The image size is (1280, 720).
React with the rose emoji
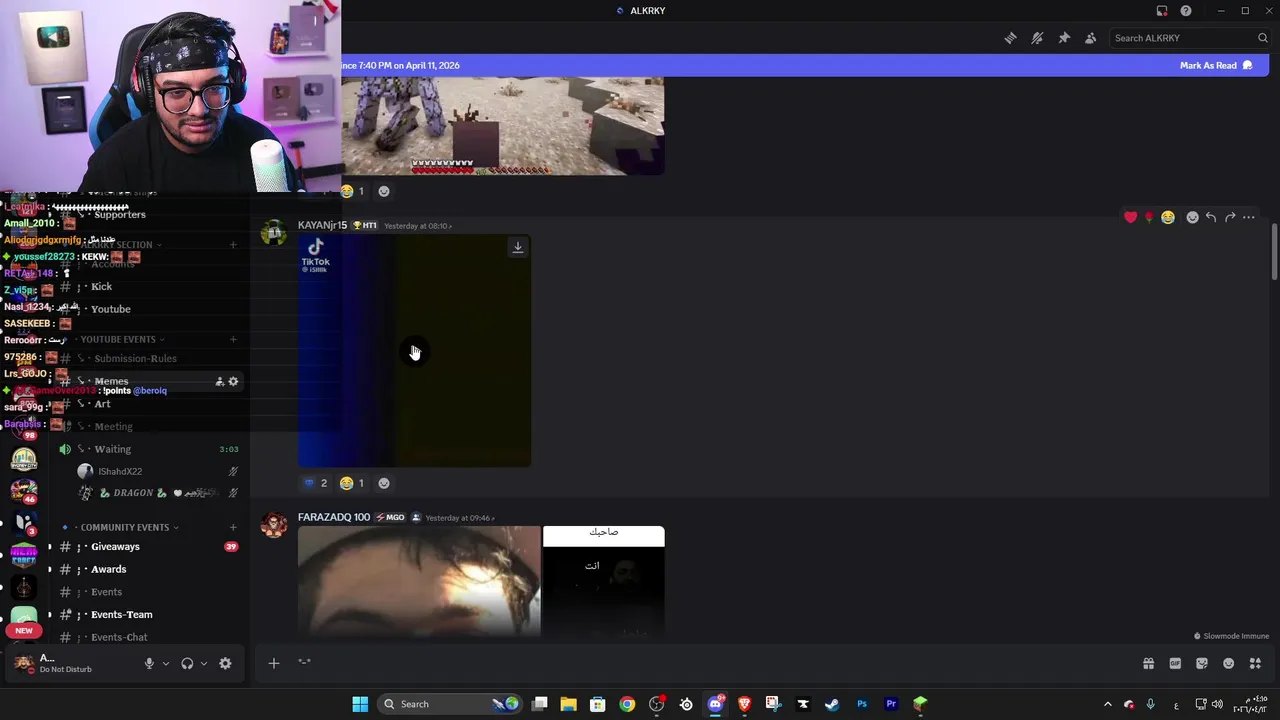[1149, 217]
